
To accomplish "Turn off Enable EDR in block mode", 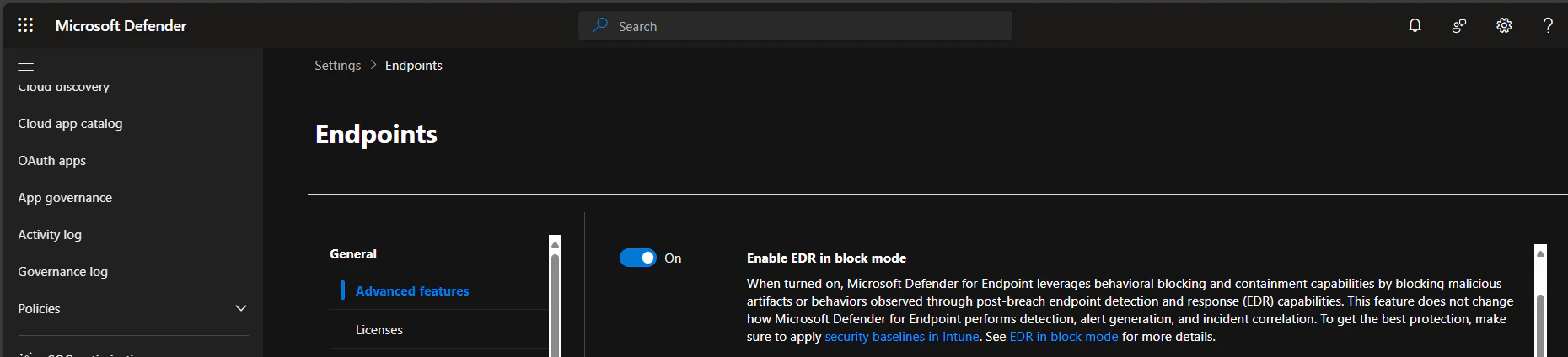I will 638,258.
